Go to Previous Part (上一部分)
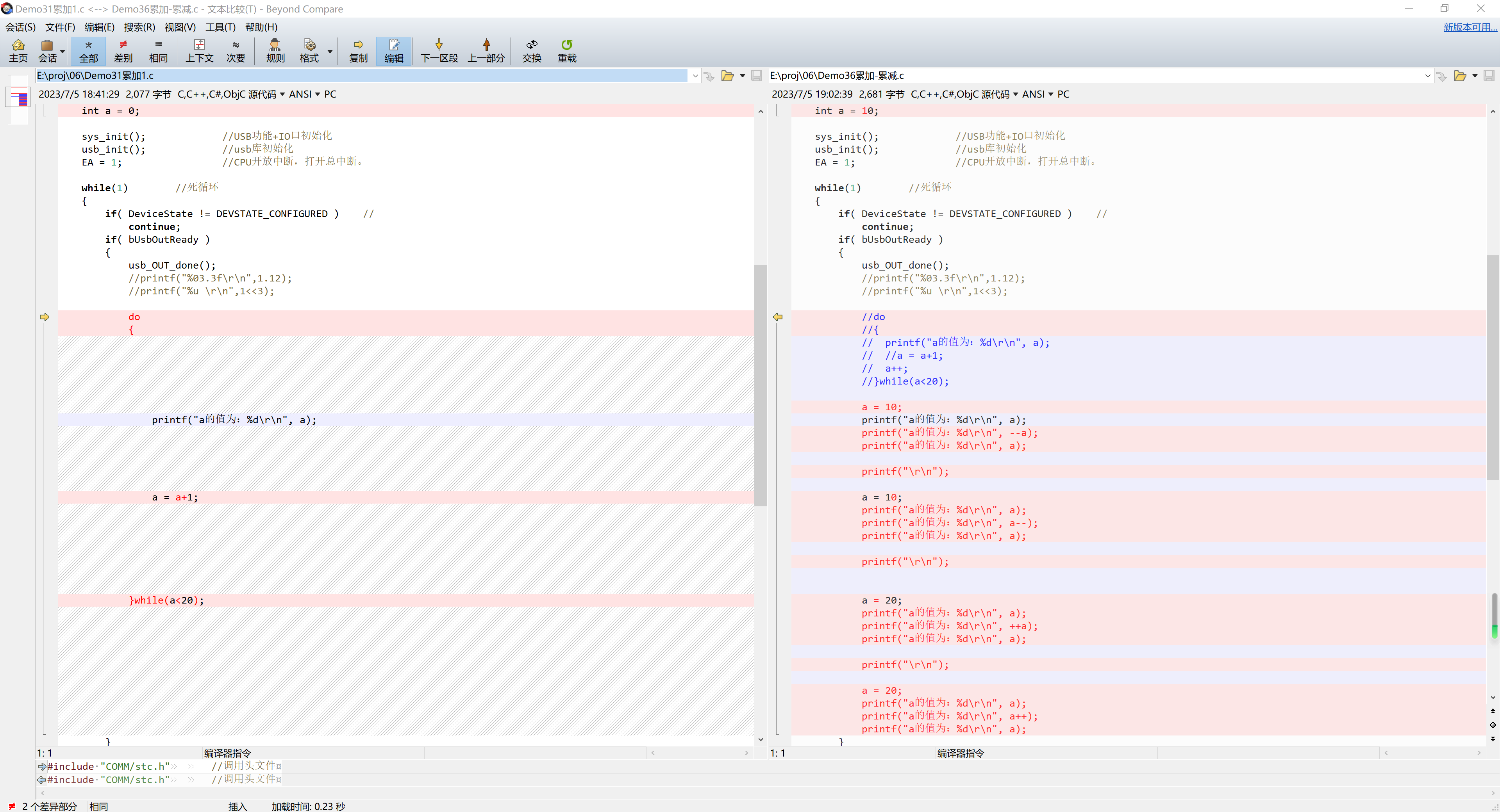This screenshot has width=1500, height=812. (486, 51)
